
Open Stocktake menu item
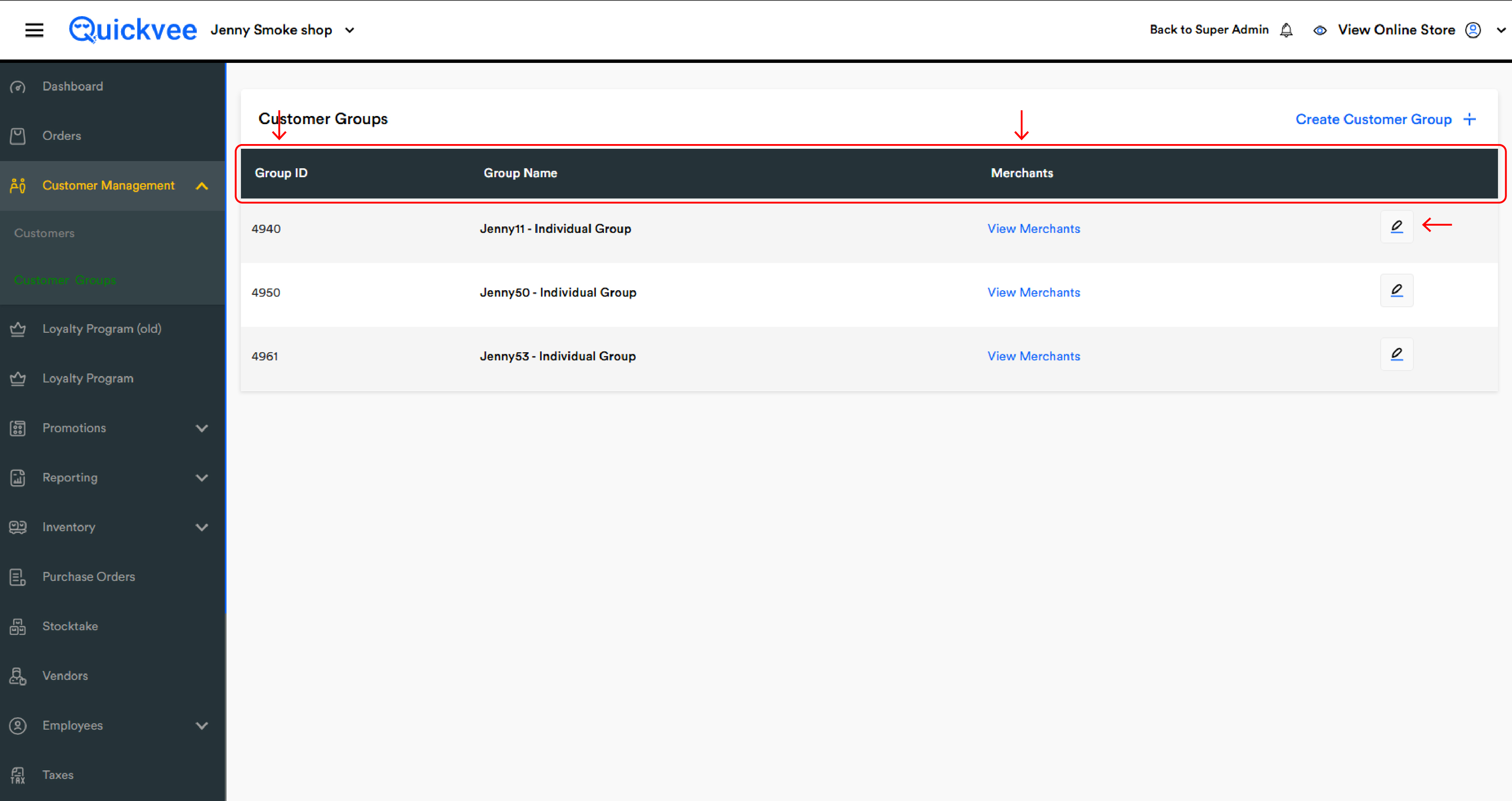point(71,626)
